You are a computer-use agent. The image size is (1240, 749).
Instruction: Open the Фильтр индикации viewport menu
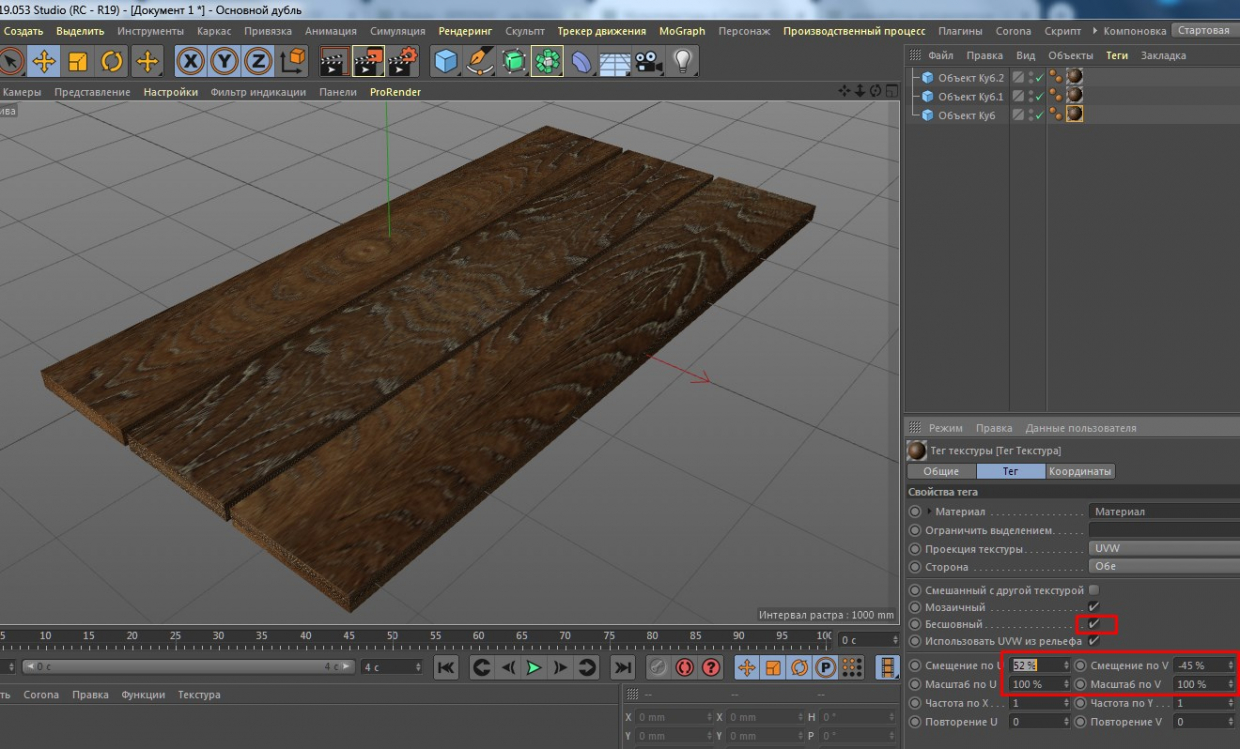click(x=258, y=92)
